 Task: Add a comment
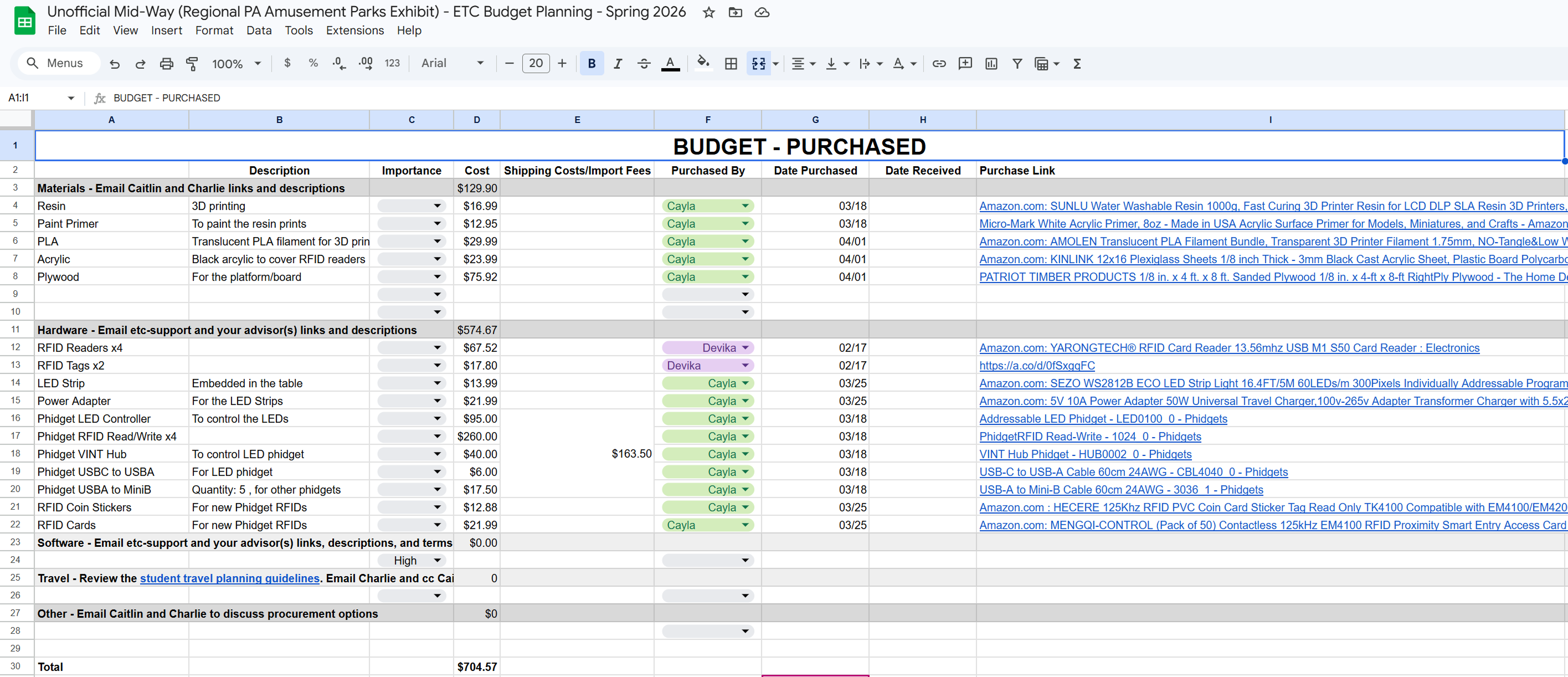[x=965, y=63]
